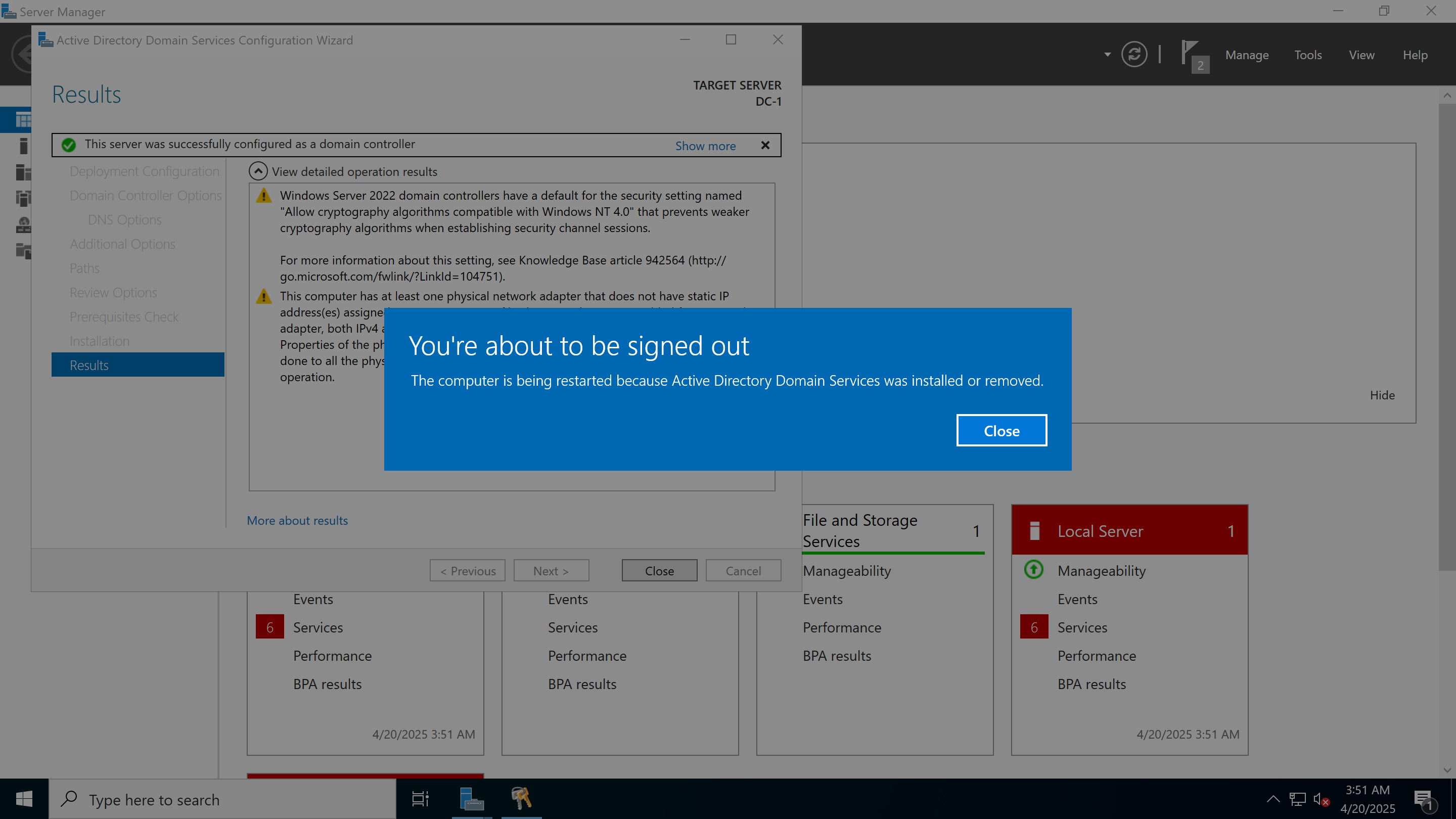Dismiss the success message with X

(765, 145)
